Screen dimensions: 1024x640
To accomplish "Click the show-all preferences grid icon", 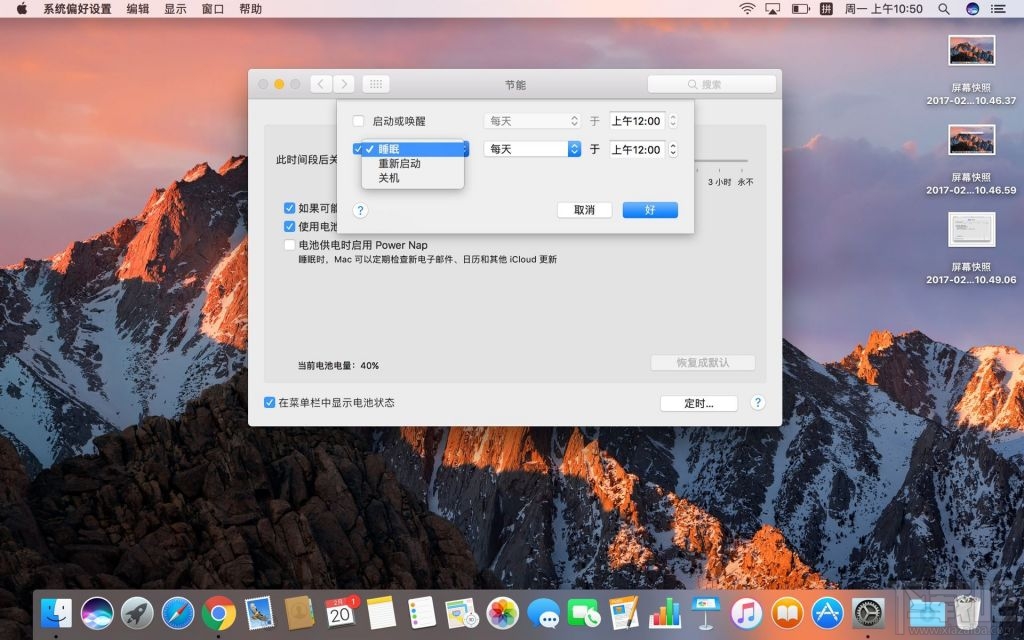I will (375, 84).
